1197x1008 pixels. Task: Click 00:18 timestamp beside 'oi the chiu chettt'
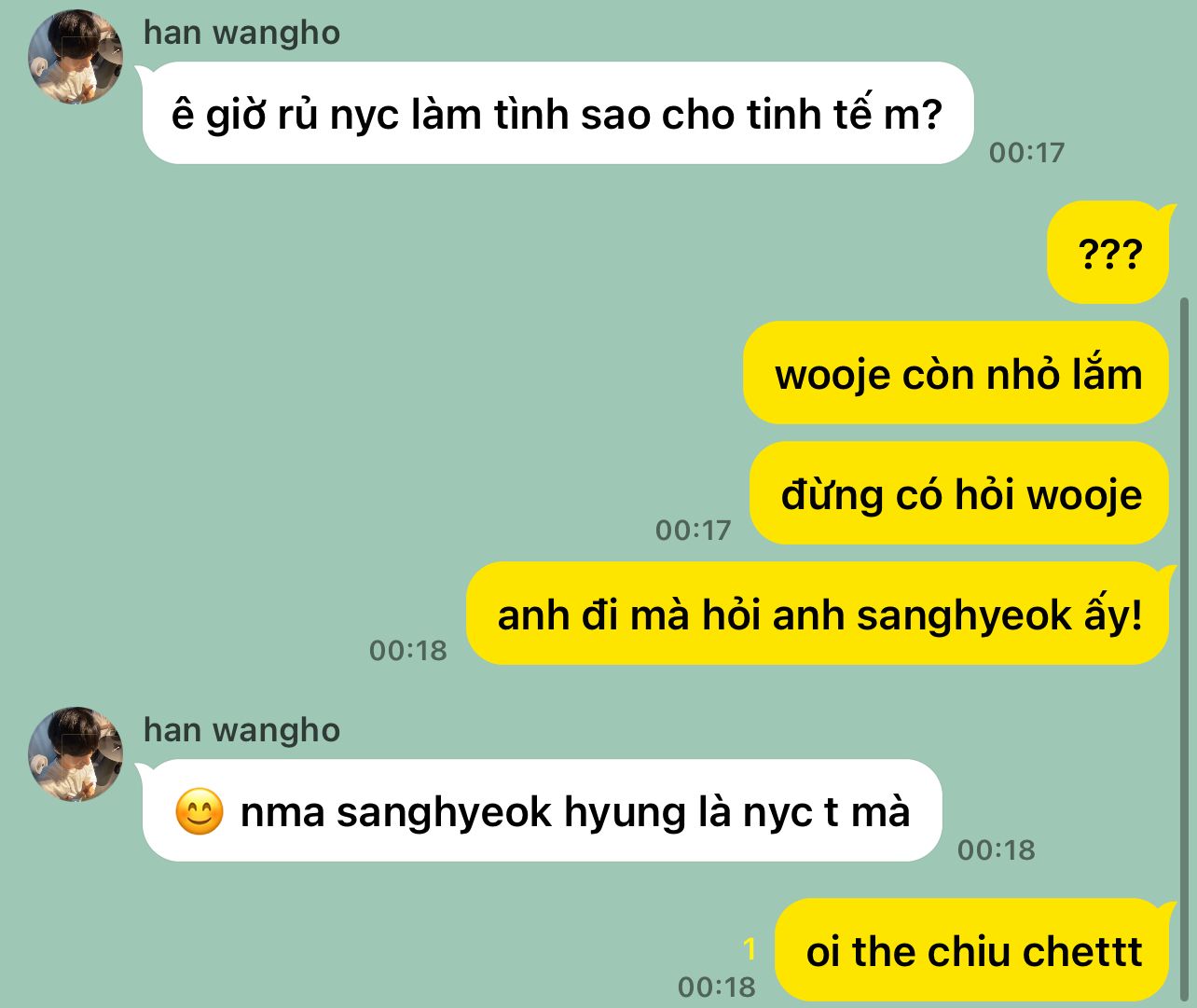(x=717, y=987)
